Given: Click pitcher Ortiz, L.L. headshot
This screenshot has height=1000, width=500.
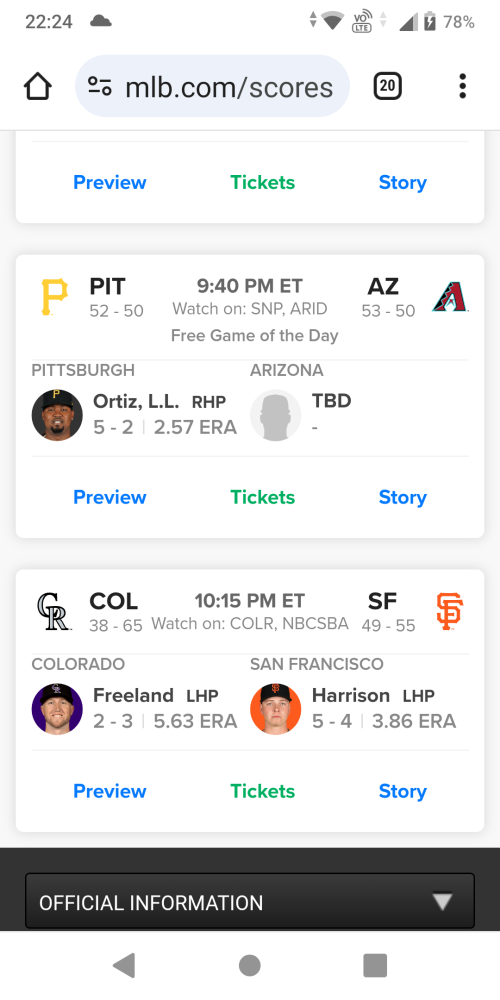Looking at the screenshot, I should pyautogui.click(x=57, y=415).
